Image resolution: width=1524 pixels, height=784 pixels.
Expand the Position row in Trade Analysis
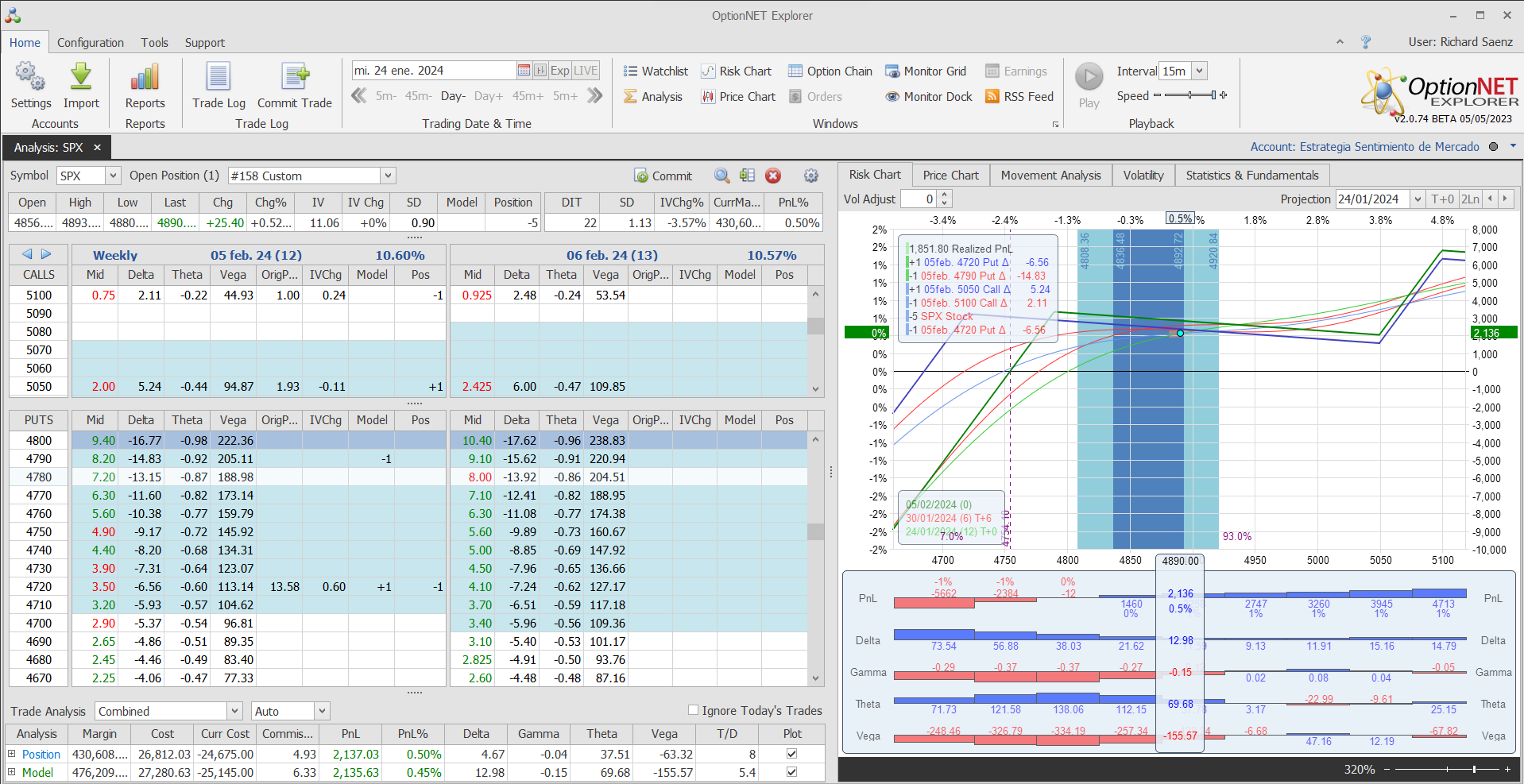click(x=12, y=754)
